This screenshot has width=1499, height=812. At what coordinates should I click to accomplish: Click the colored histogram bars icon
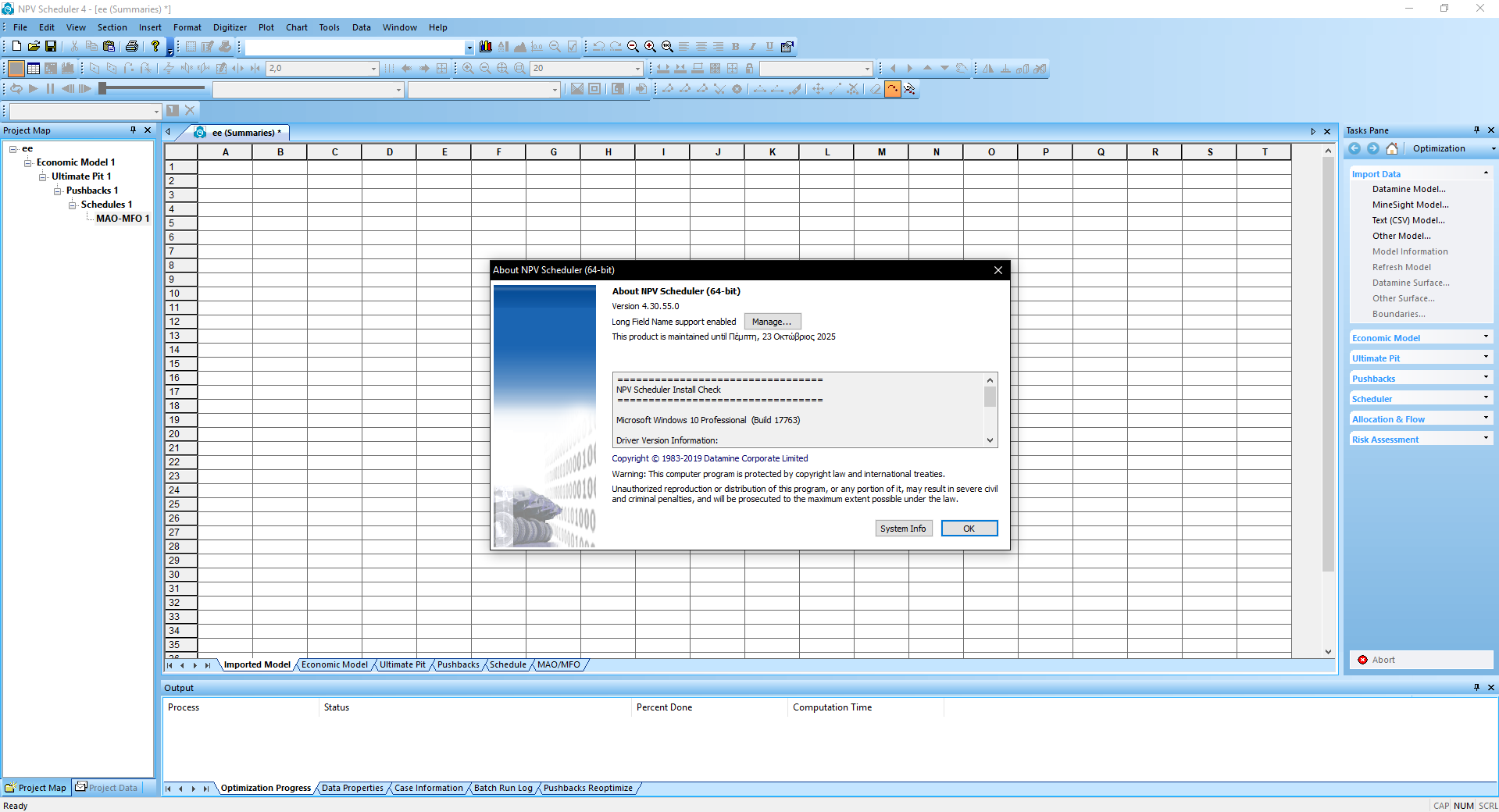pyautogui.click(x=486, y=47)
